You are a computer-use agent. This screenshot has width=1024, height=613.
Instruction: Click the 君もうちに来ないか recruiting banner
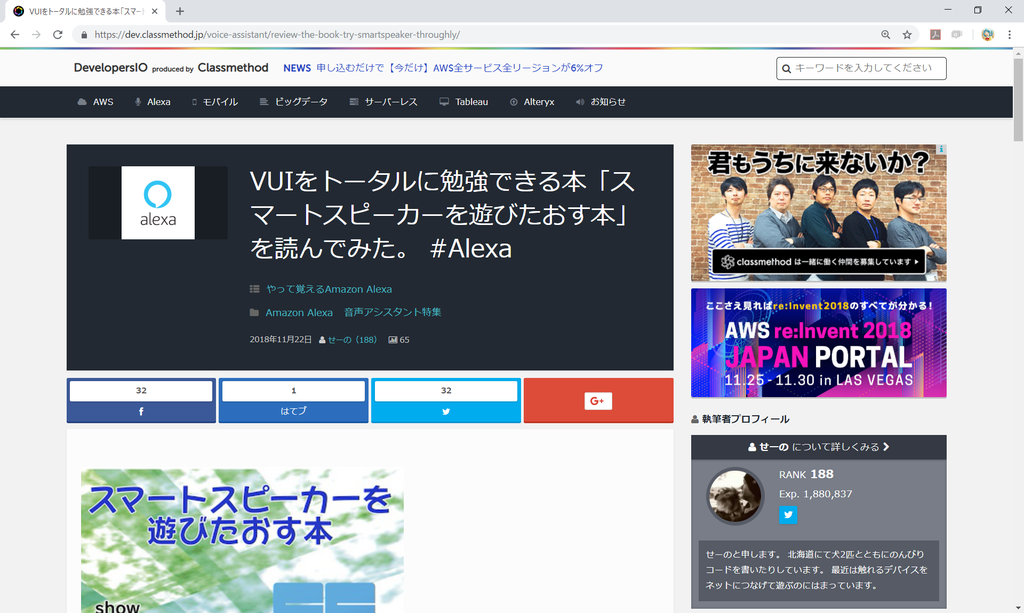click(x=818, y=213)
